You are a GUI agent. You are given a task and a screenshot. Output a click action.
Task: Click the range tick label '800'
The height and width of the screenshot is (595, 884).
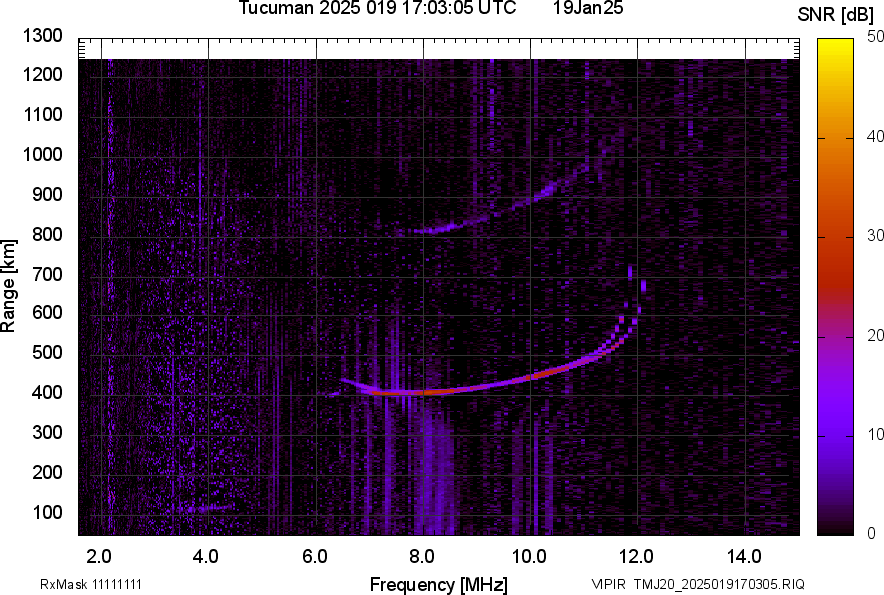tap(47, 234)
